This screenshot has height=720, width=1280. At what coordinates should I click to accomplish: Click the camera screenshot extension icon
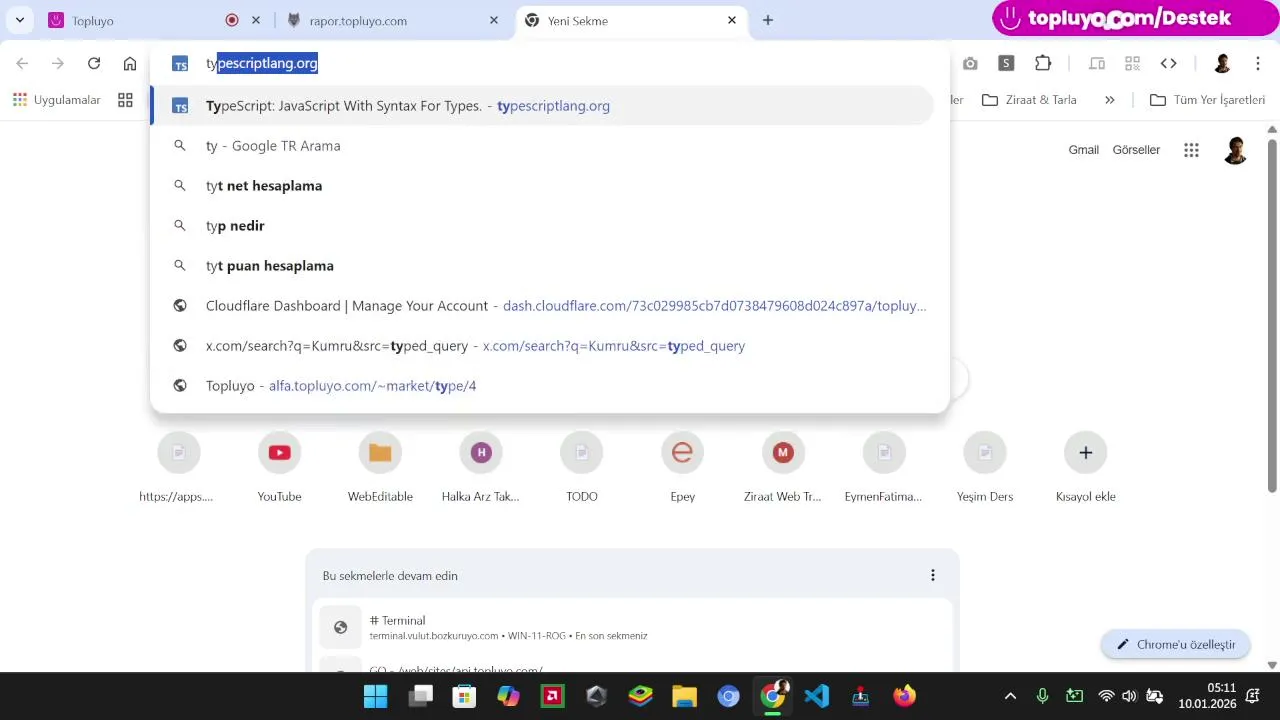point(970,63)
